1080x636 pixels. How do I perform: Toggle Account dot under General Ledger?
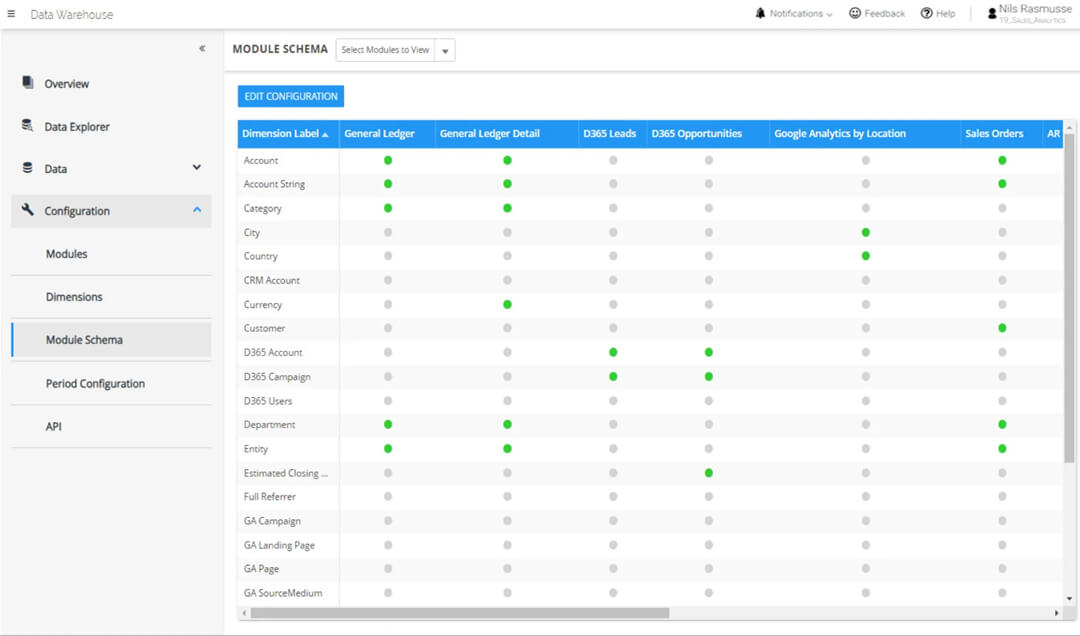(388, 160)
